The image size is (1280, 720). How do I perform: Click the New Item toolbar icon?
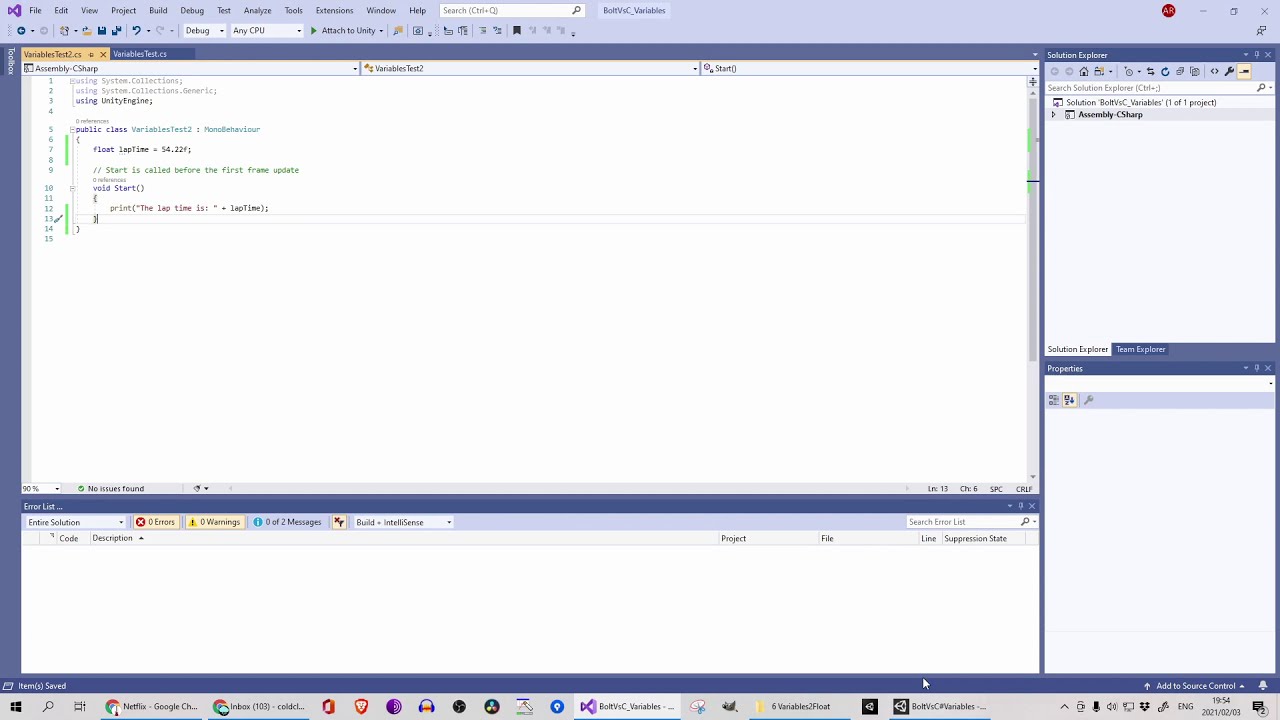(65, 30)
